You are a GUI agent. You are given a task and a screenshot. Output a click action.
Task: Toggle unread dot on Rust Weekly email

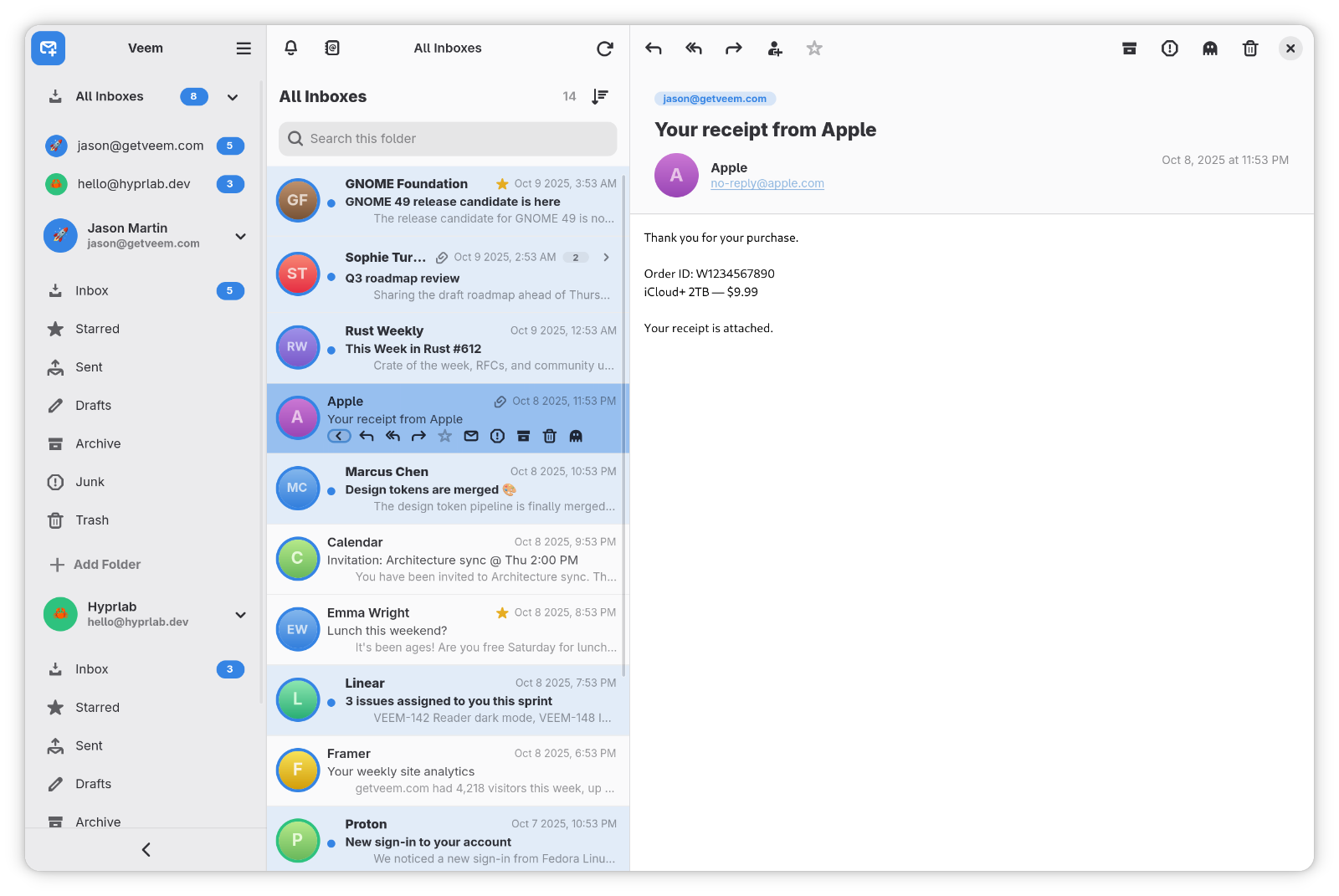331,351
